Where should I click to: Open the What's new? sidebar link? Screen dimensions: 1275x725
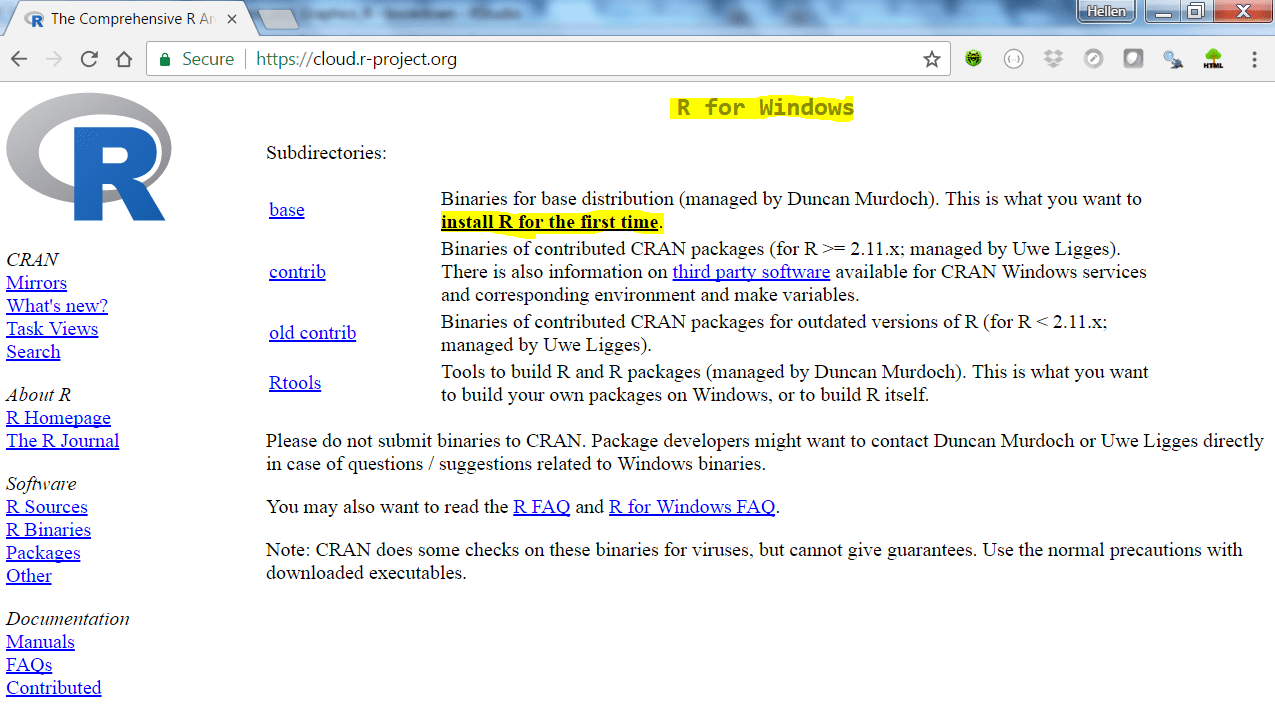coord(57,306)
